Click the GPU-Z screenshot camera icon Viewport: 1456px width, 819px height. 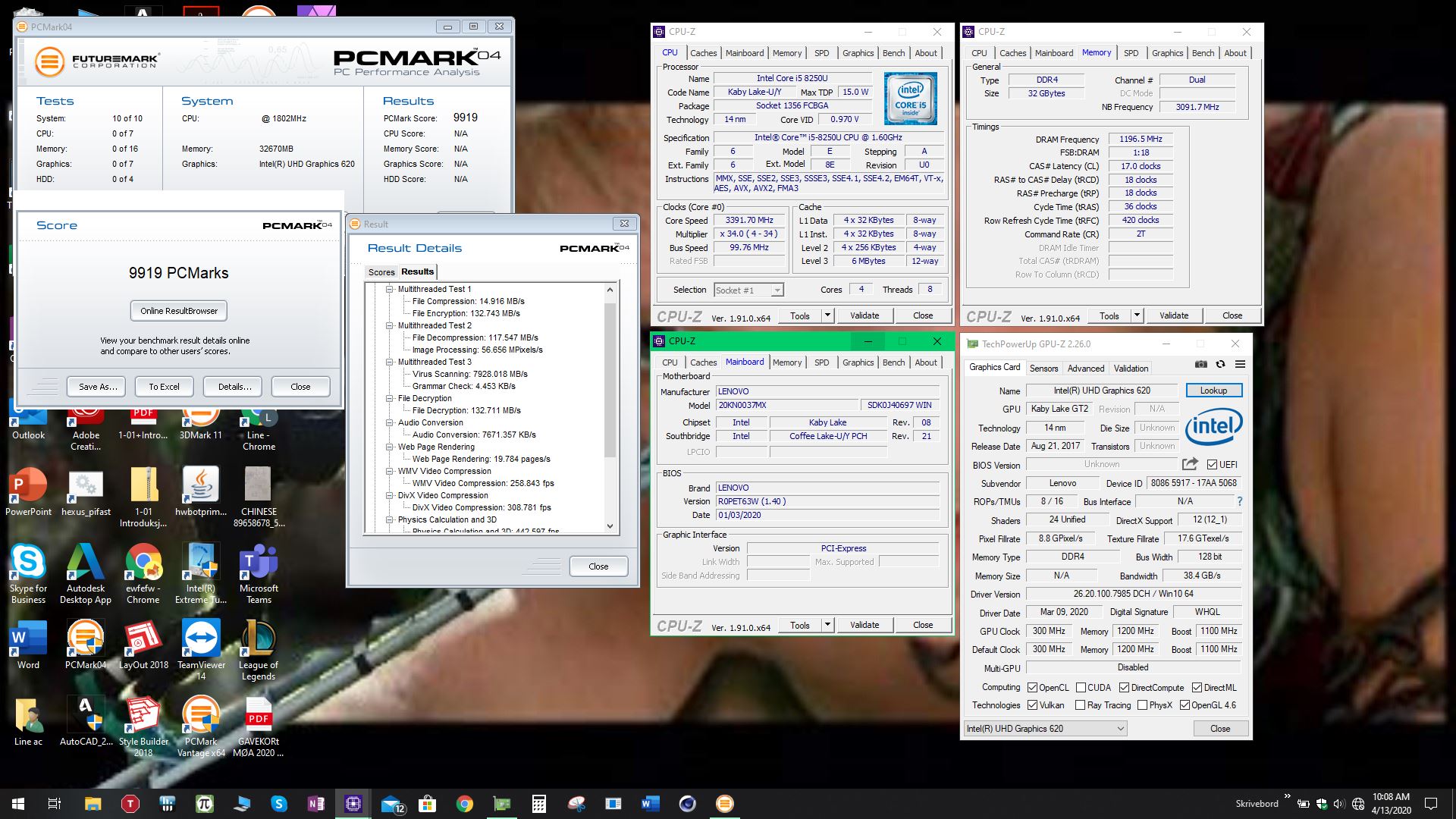pyautogui.click(x=1201, y=365)
